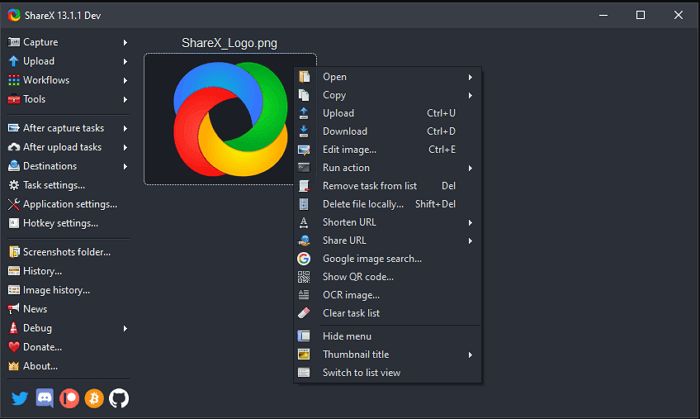The height and width of the screenshot is (419, 700).
Task: Choose Delete file locally... menu entry
Action: tap(362, 204)
